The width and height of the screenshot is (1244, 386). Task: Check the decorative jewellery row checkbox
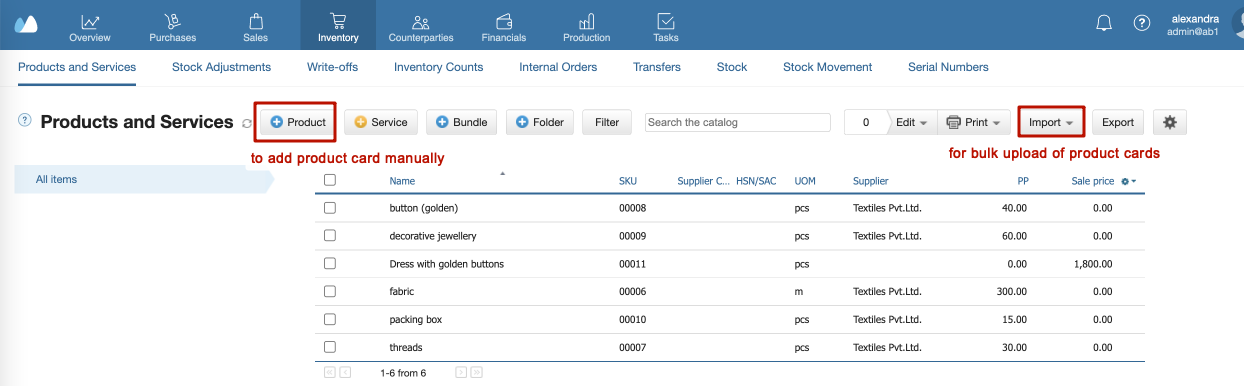pos(330,236)
